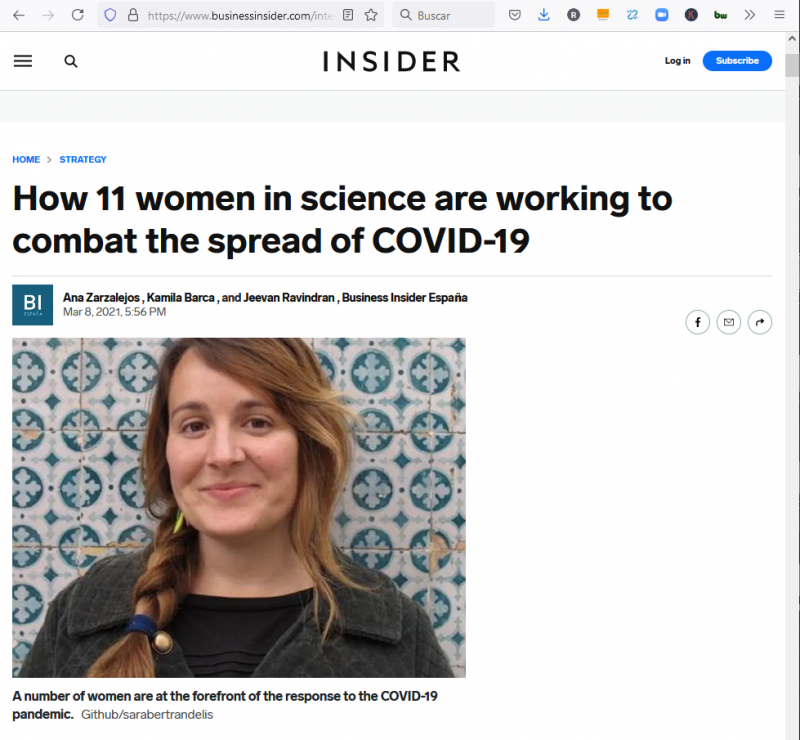Click the BI España author logo

(x=33, y=305)
